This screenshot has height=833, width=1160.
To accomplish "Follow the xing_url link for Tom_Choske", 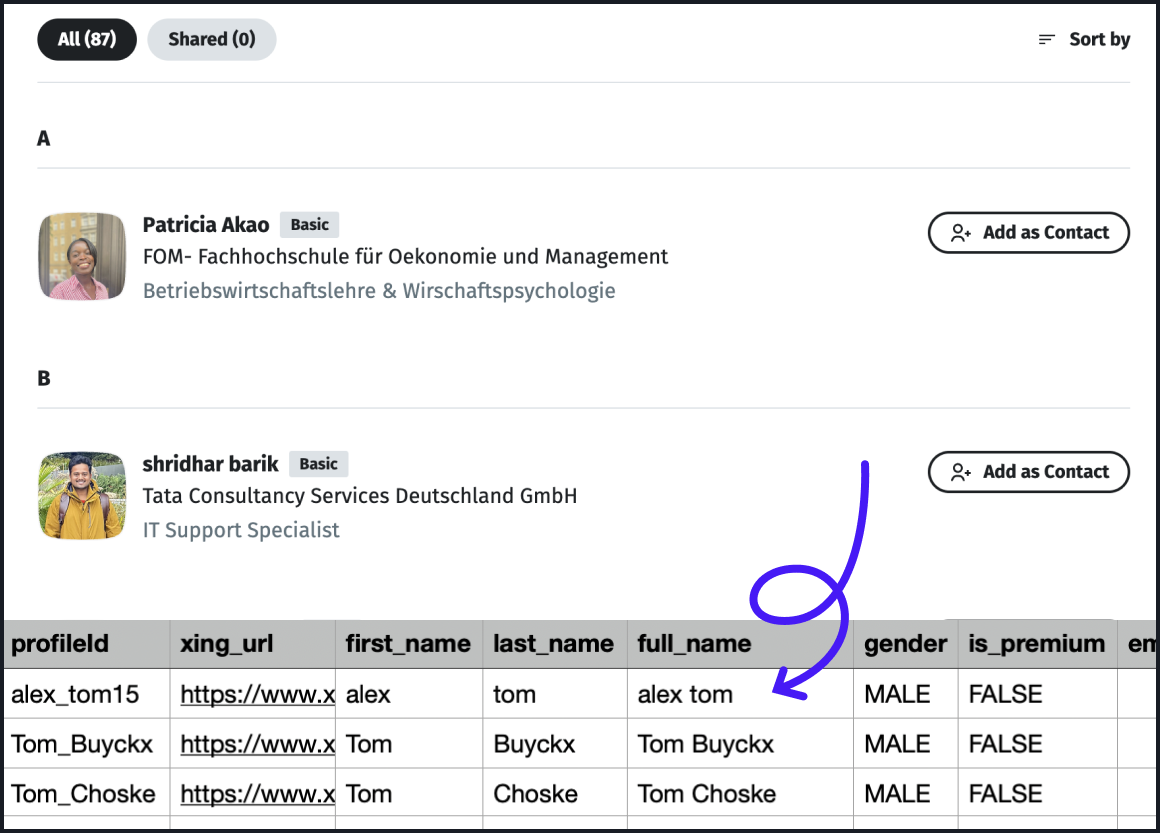I will [257, 794].
